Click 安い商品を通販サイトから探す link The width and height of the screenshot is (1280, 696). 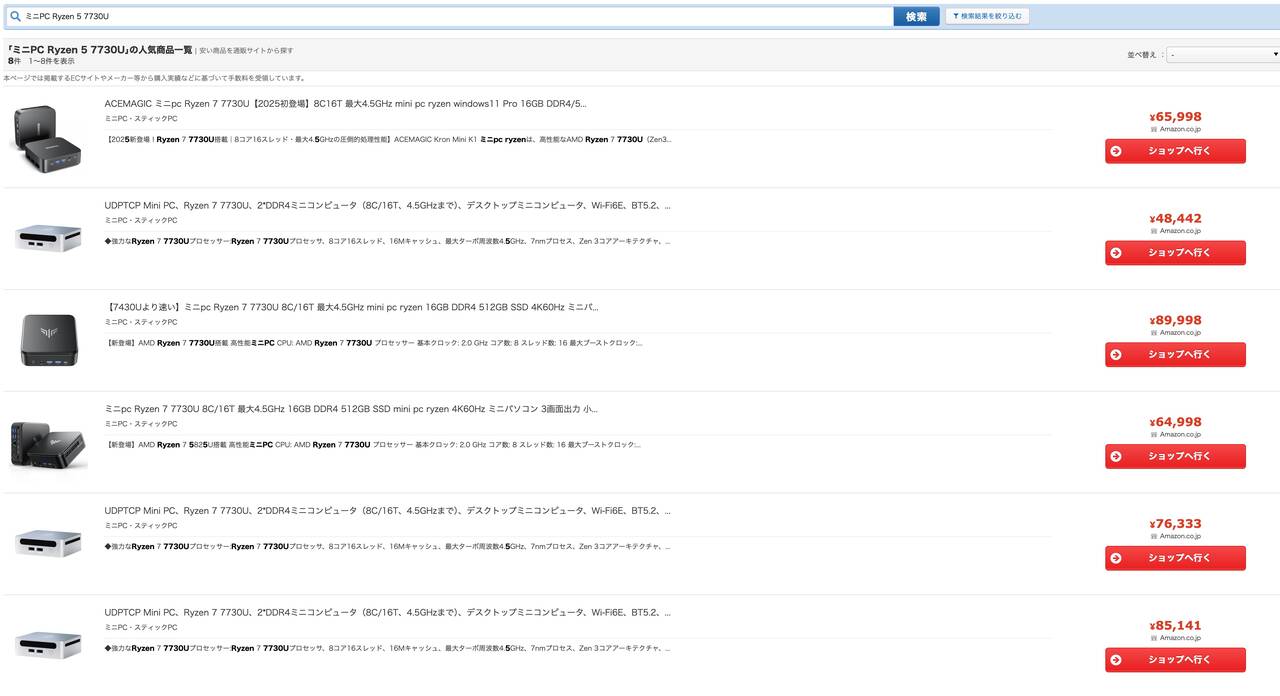(x=246, y=50)
